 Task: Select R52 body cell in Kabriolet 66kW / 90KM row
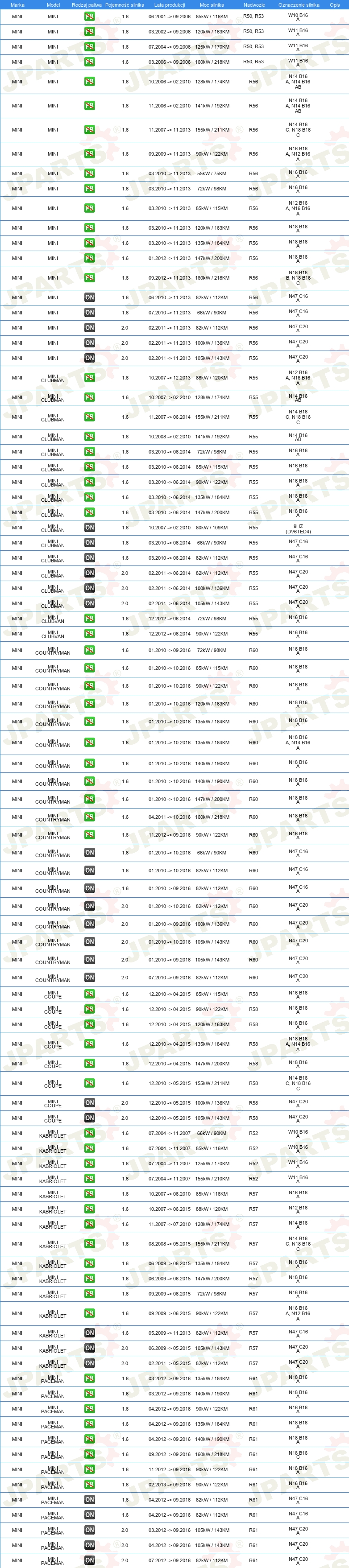(x=253, y=1133)
